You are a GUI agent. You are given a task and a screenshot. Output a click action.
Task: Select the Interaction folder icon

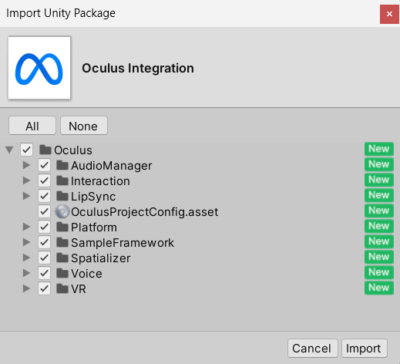[62, 180]
